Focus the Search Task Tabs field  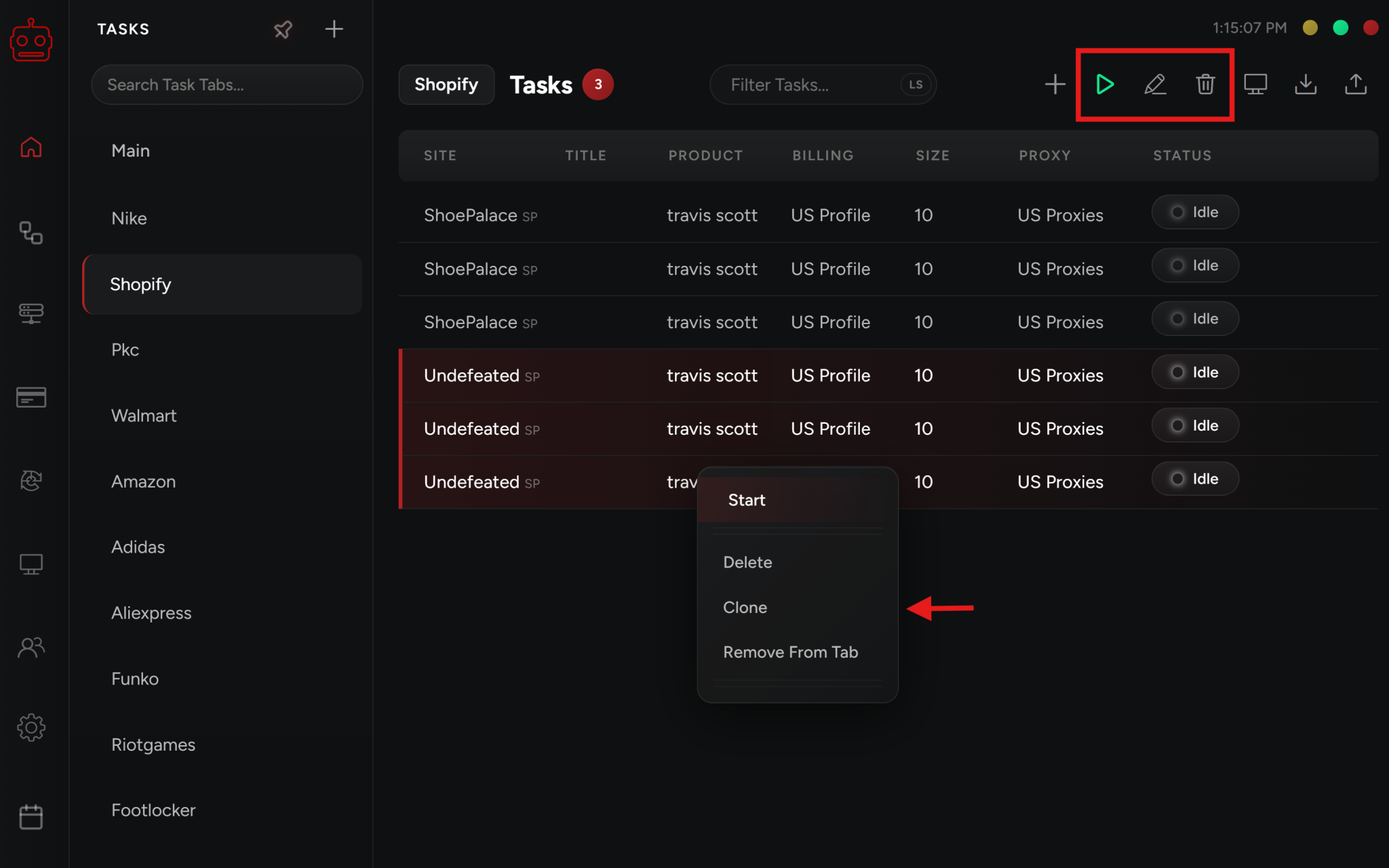pos(227,85)
